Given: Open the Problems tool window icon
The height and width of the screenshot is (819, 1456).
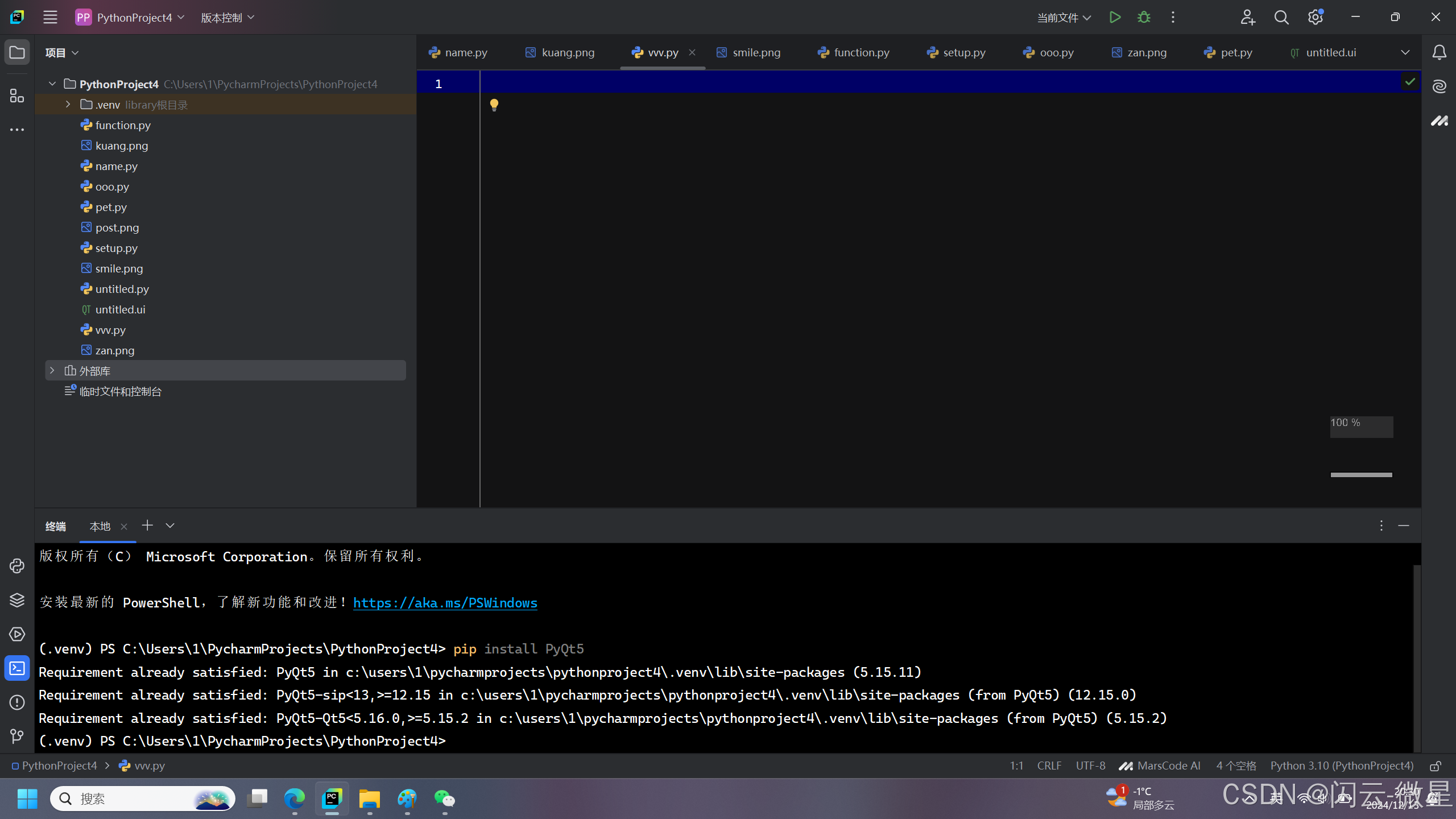Looking at the screenshot, I should click(17, 702).
